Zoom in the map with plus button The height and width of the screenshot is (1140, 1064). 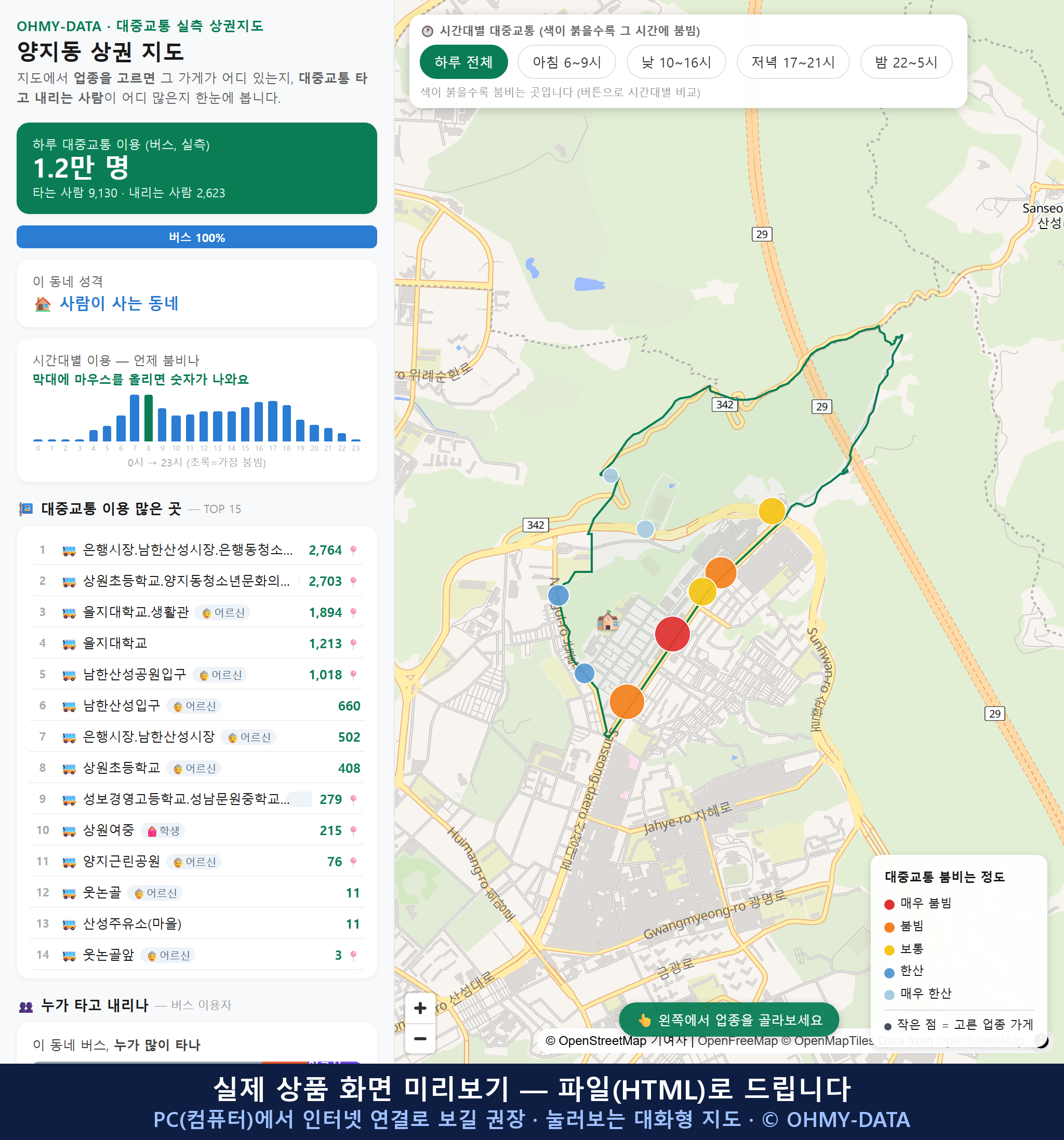(420, 1008)
